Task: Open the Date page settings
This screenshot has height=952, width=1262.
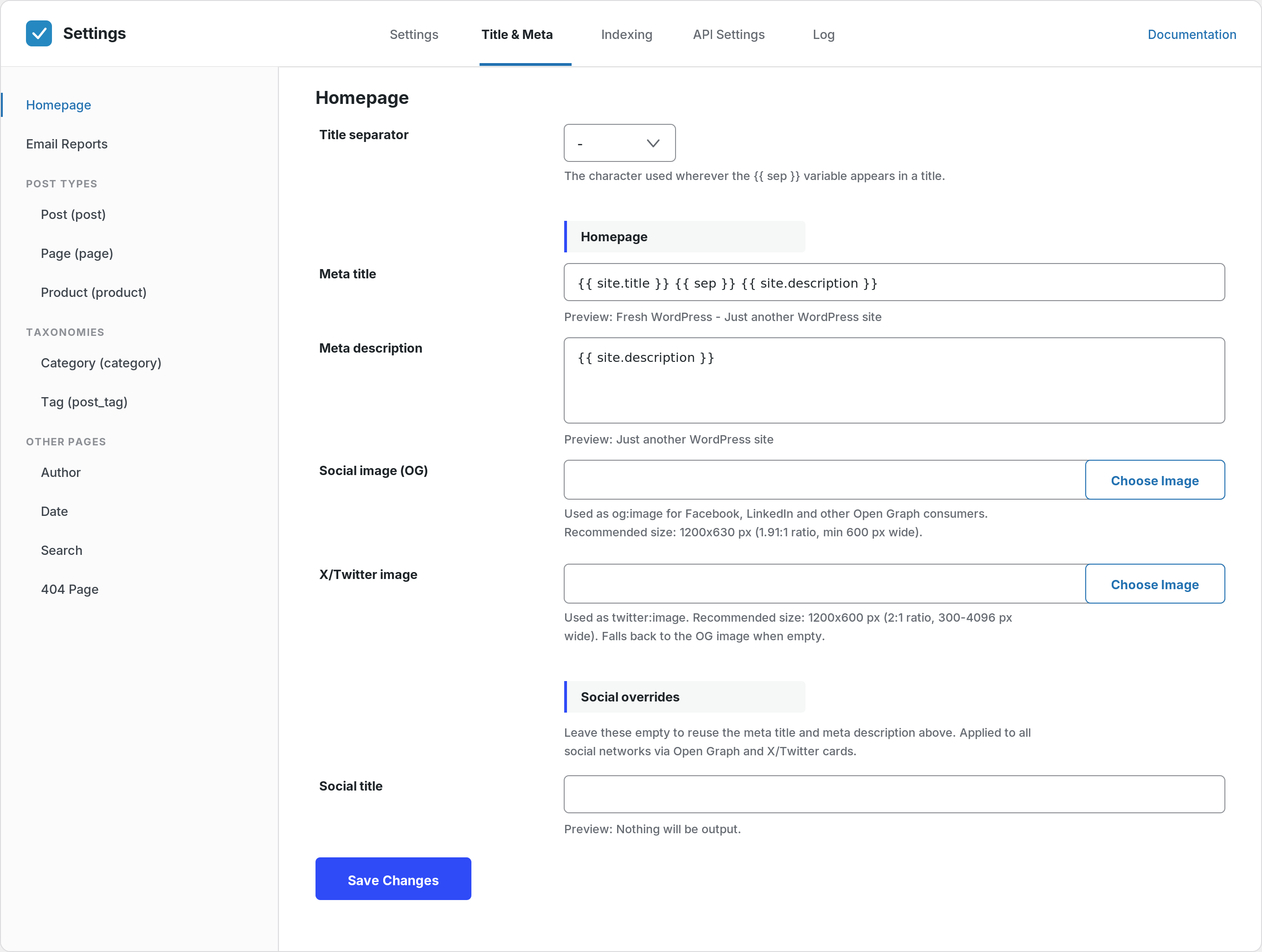Action: pyautogui.click(x=54, y=511)
